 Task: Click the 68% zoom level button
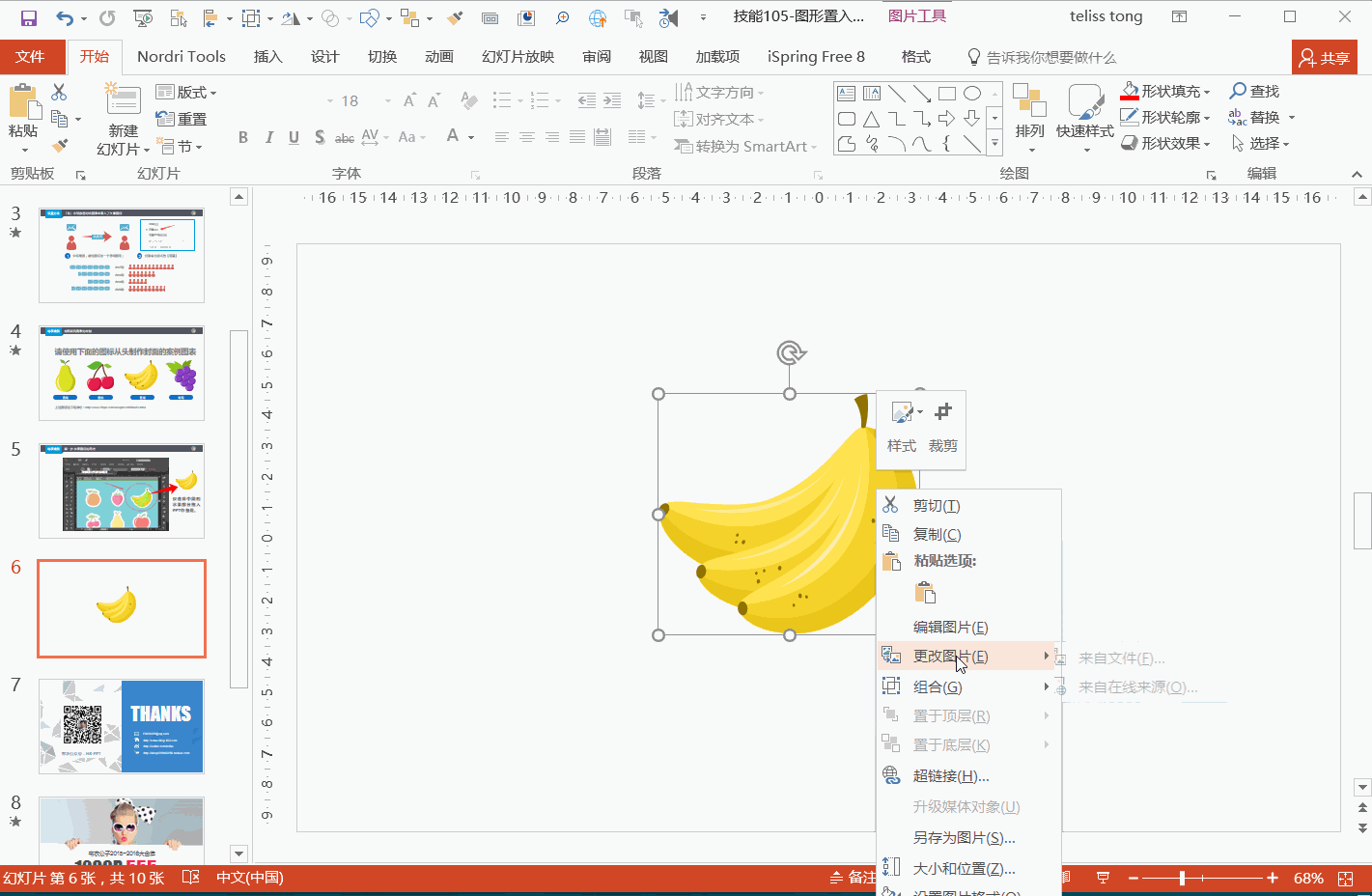(1308, 878)
